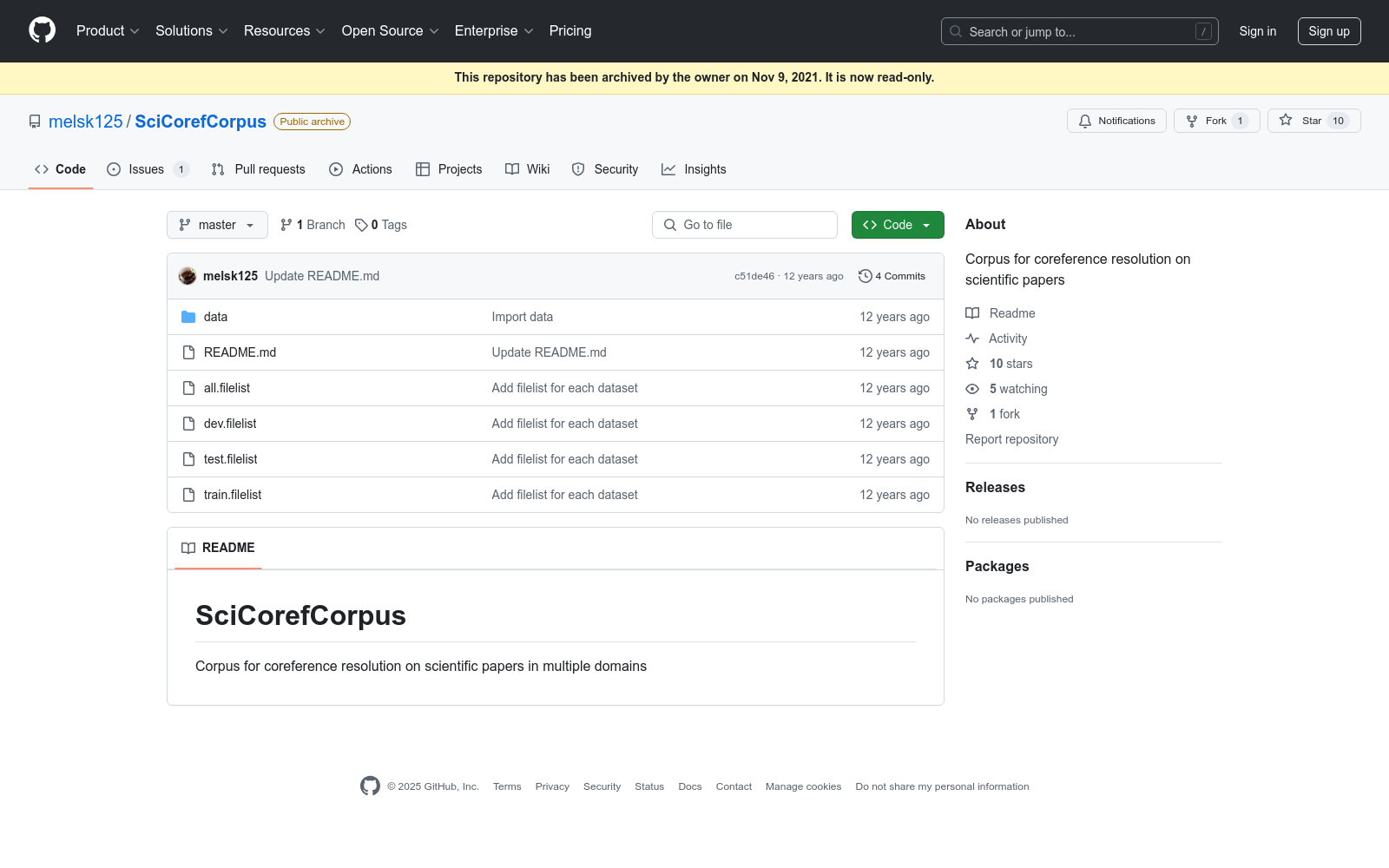
Task: Click melsk125 avatar in commit row
Action: point(188,276)
